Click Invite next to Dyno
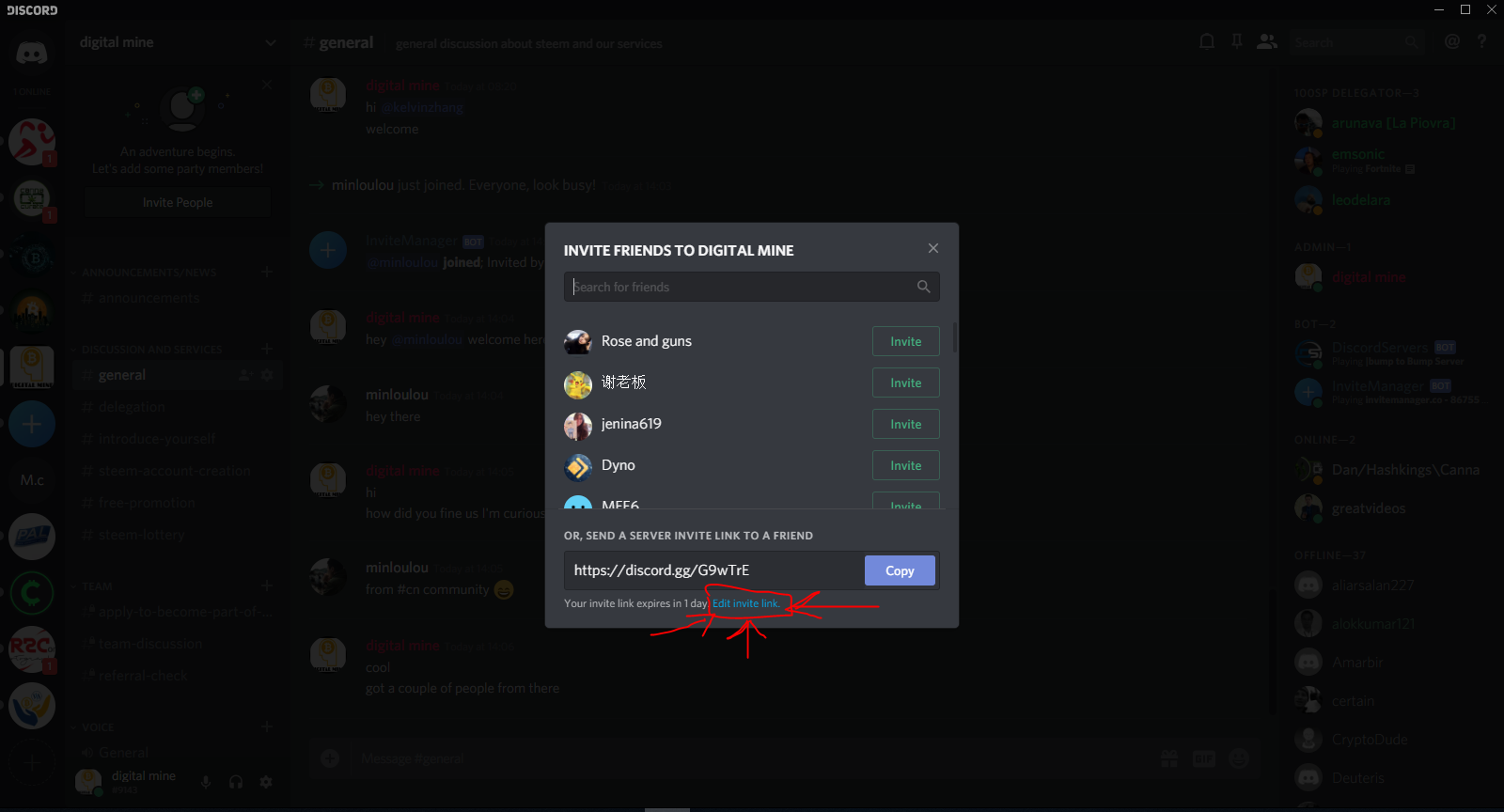 (x=906, y=465)
